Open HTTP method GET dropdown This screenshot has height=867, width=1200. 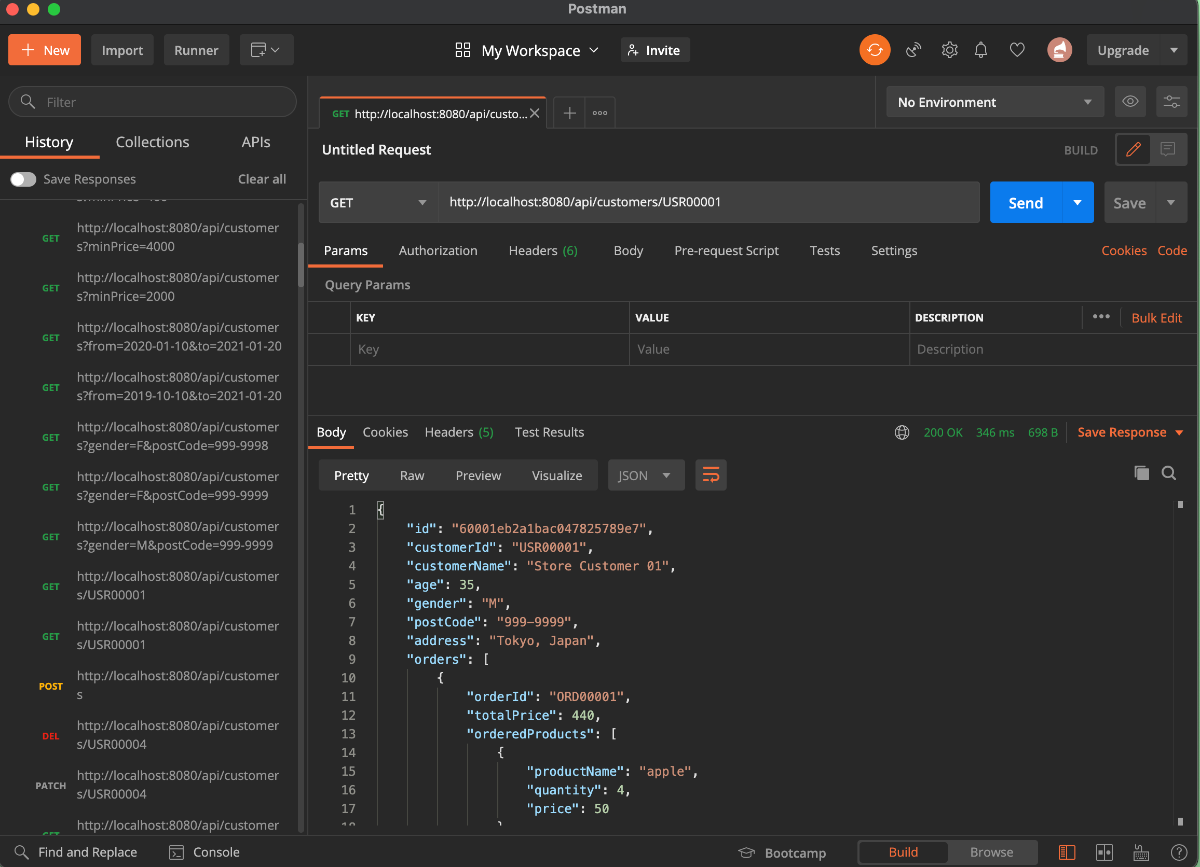(378, 202)
